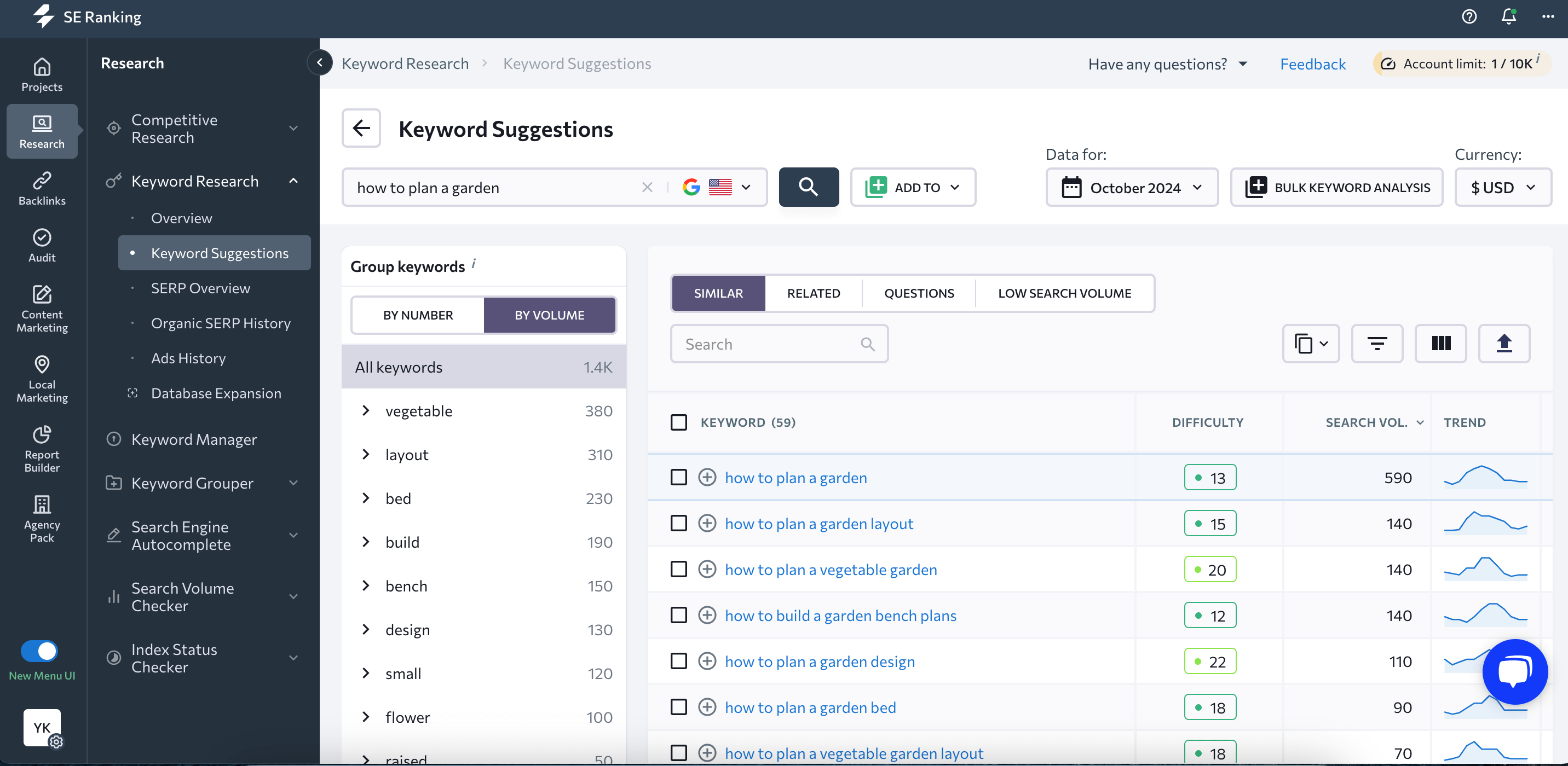Switch to the Questions tab
Screen dimensions: 1568x766
(x=919, y=293)
